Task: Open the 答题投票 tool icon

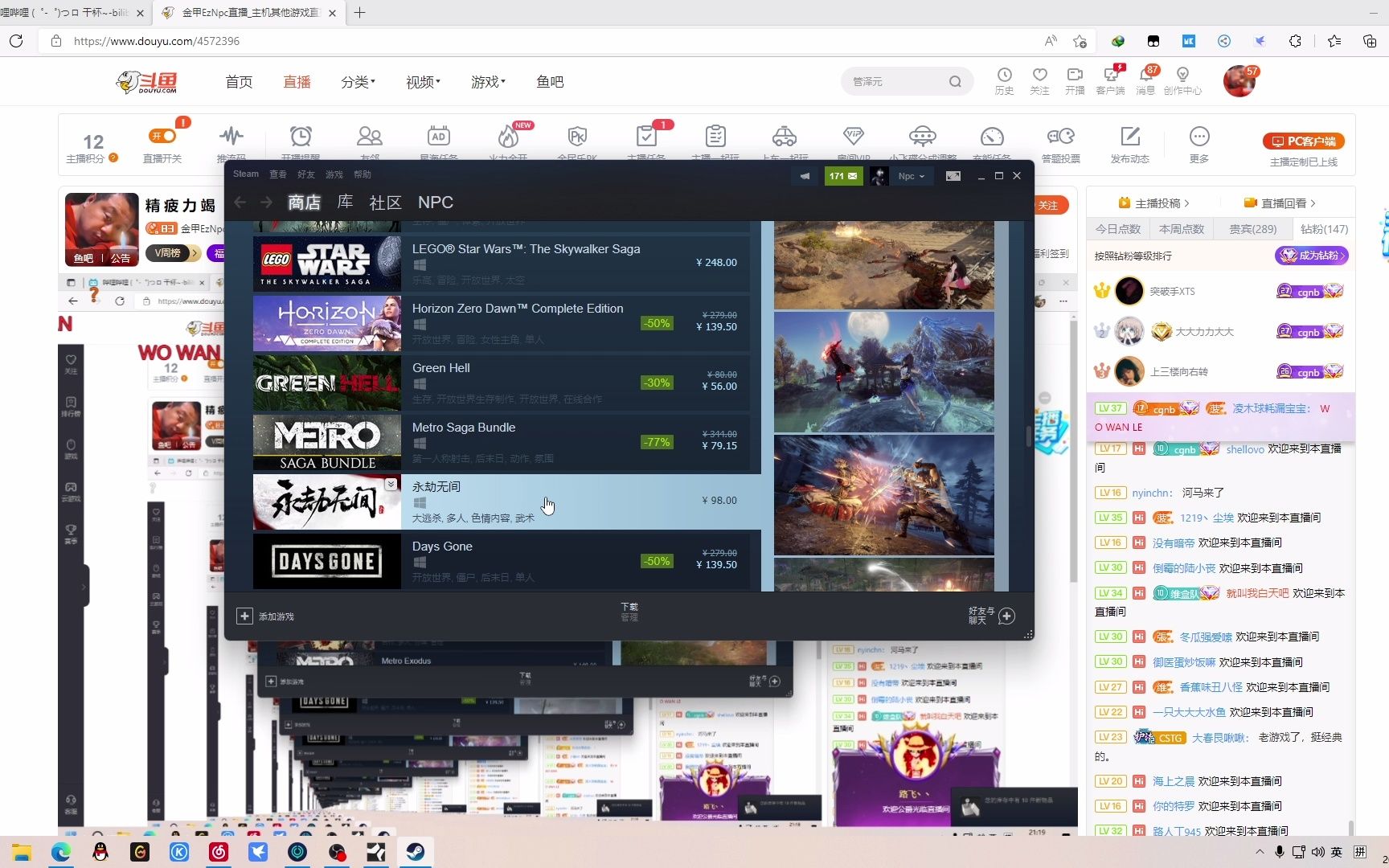Action: pos(1060,136)
